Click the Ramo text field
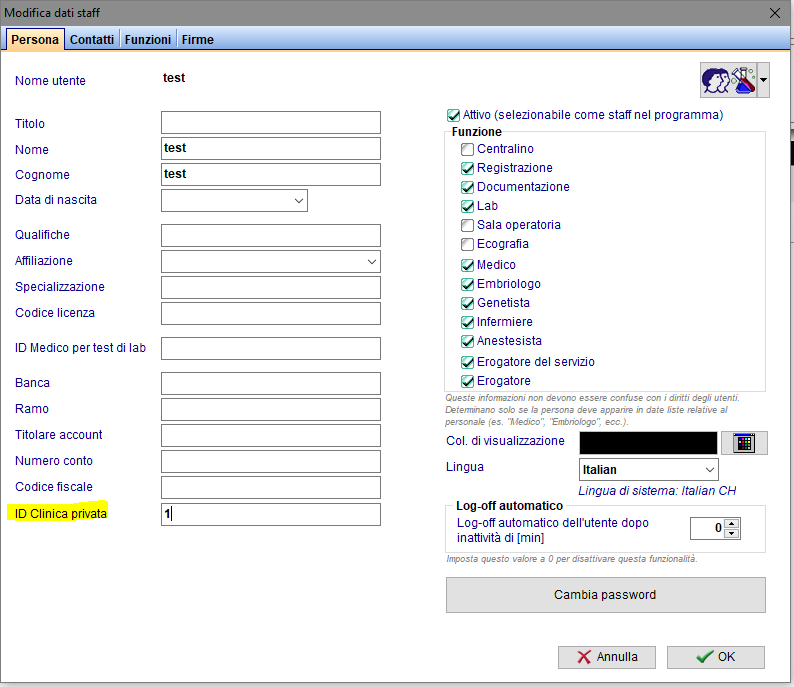This screenshot has width=794, height=687. click(271, 410)
